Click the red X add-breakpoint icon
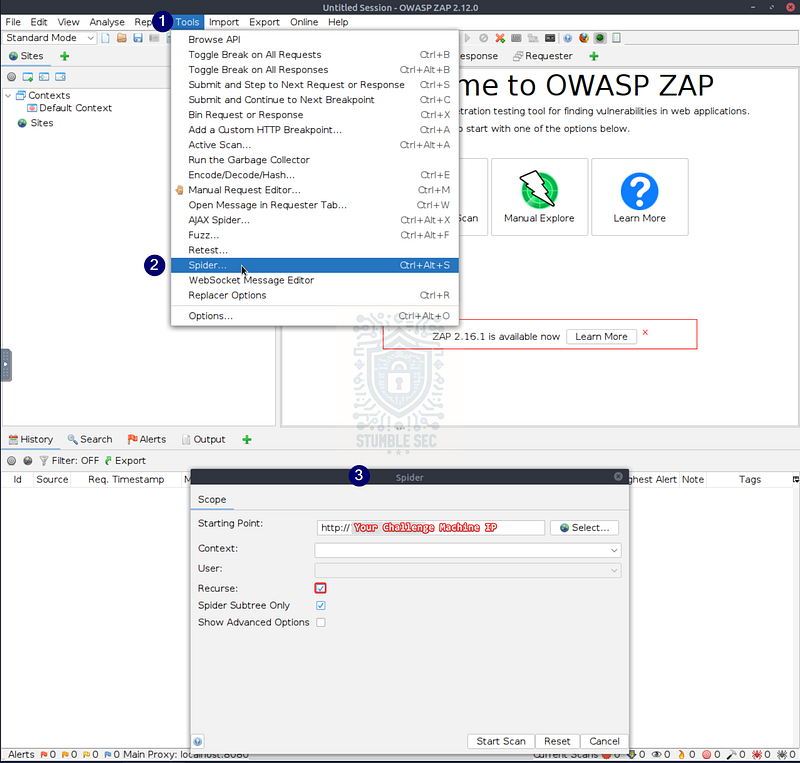Viewport: 800px width, 763px height. click(x=500, y=38)
